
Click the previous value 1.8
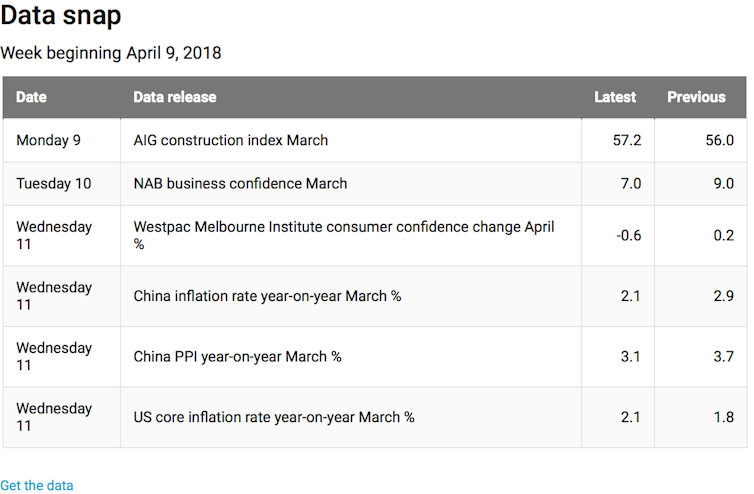pos(724,417)
